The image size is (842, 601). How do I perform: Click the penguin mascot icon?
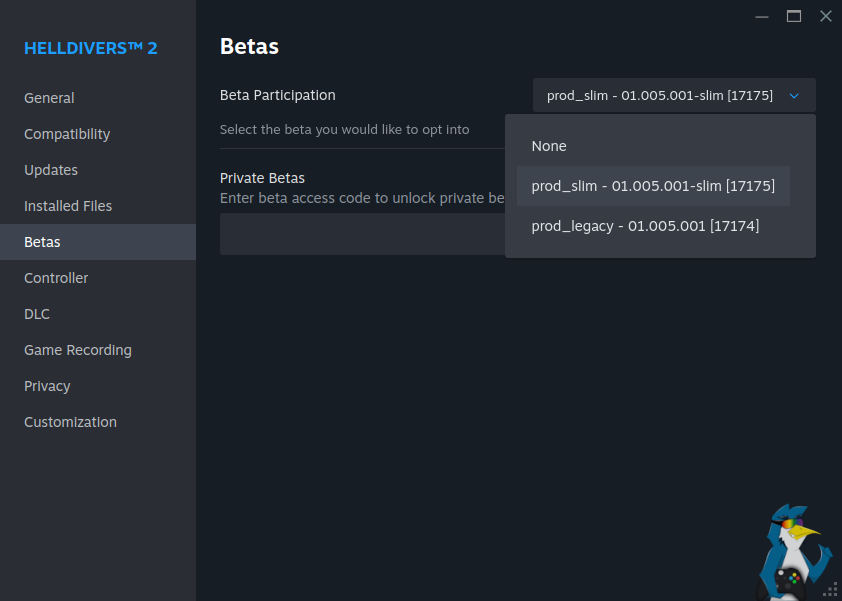[795, 552]
